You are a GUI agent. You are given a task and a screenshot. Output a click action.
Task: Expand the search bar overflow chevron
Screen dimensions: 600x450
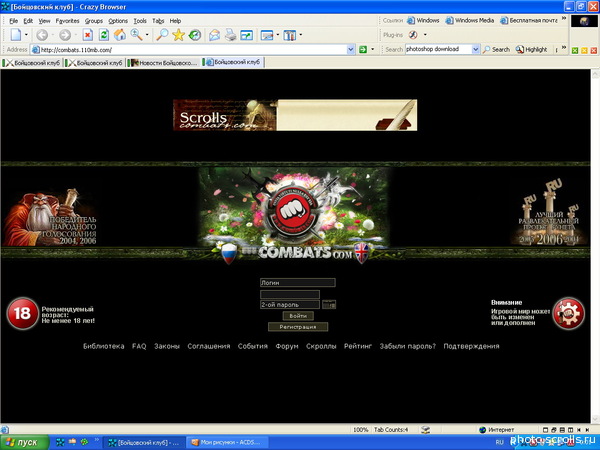coord(564,47)
